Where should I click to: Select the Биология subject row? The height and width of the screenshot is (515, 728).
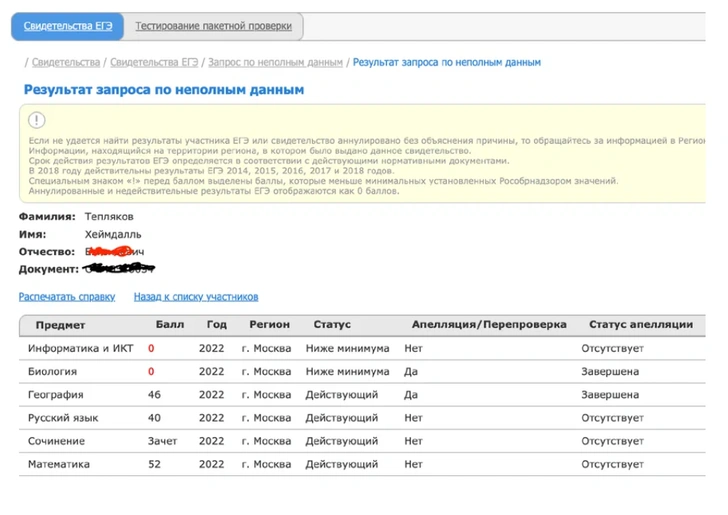point(53,372)
